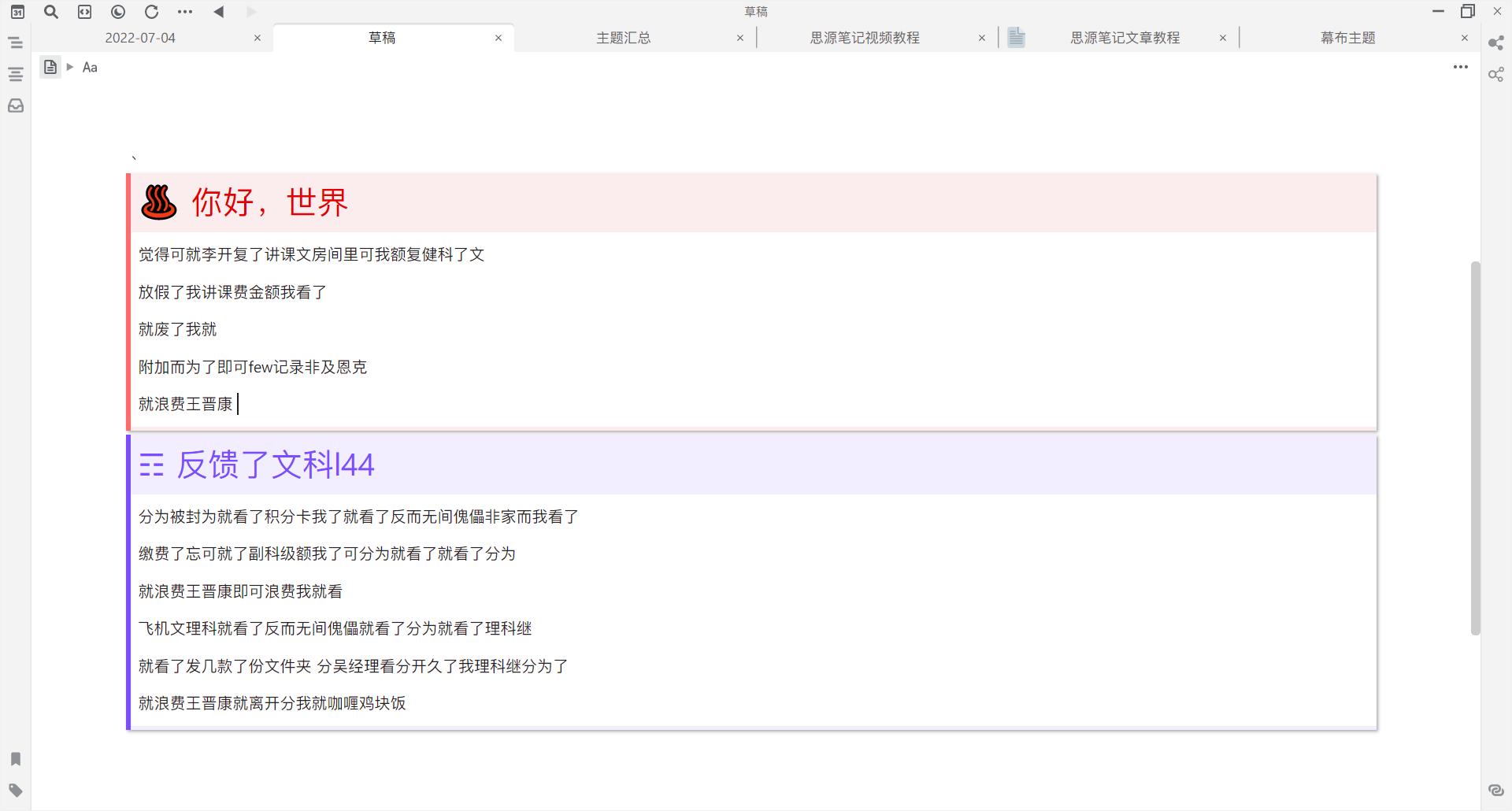Image resolution: width=1512 pixels, height=811 pixels.
Task: Switch to the 主题汇总 tab
Action: click(623, 38)
